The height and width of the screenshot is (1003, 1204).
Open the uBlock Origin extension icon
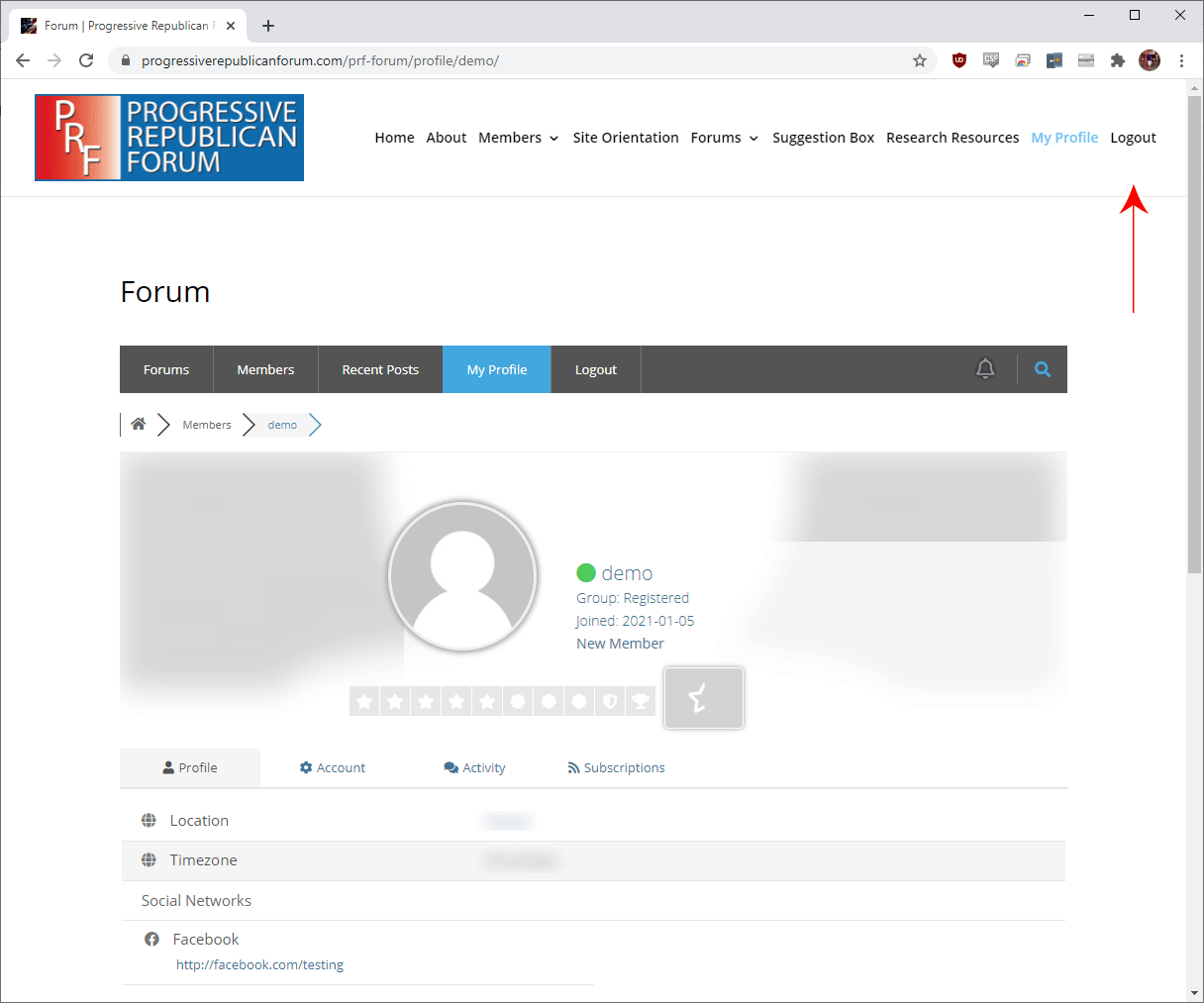pyautogui.click(x=958, y=60)
